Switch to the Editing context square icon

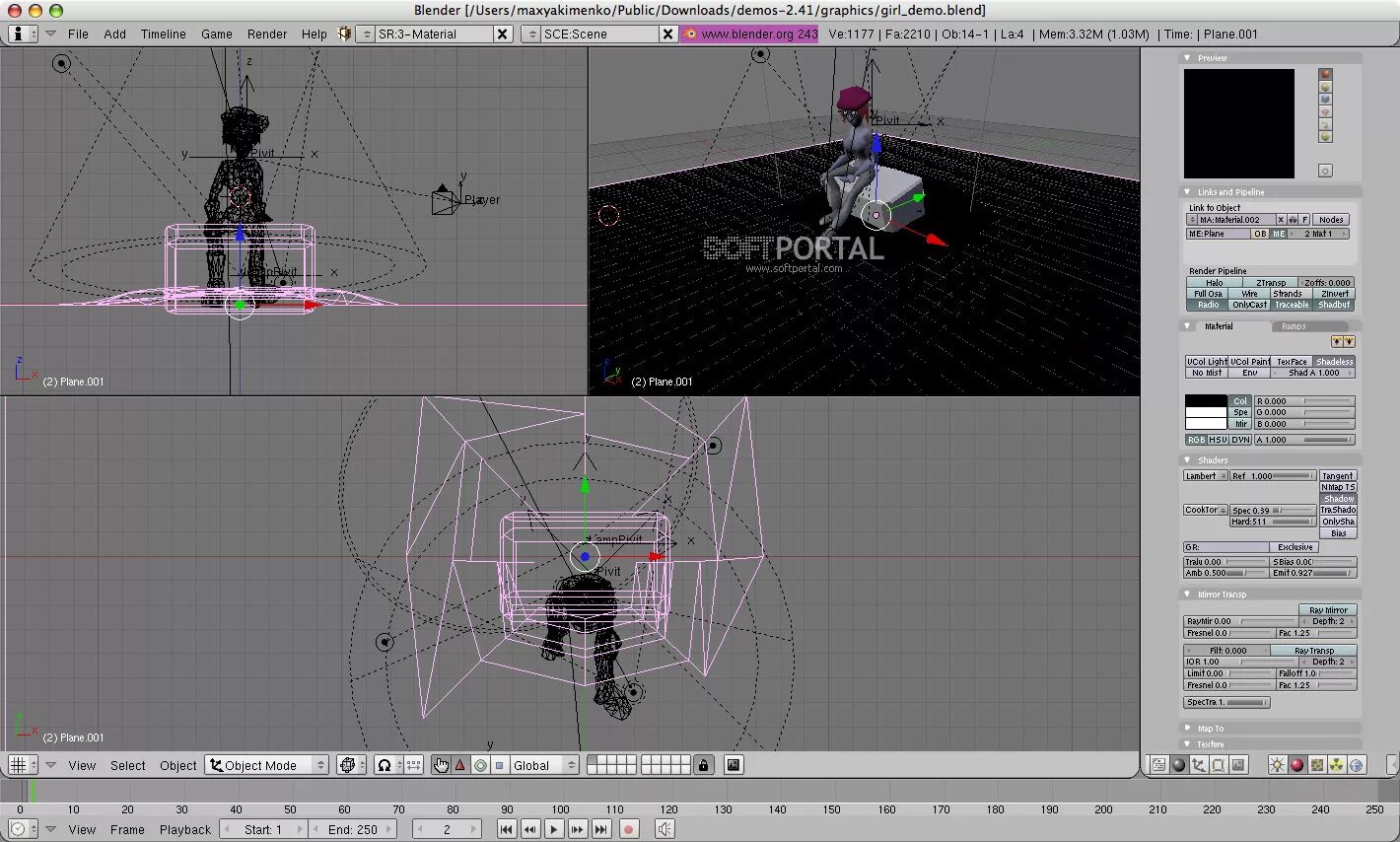(x=1219, y=765)
